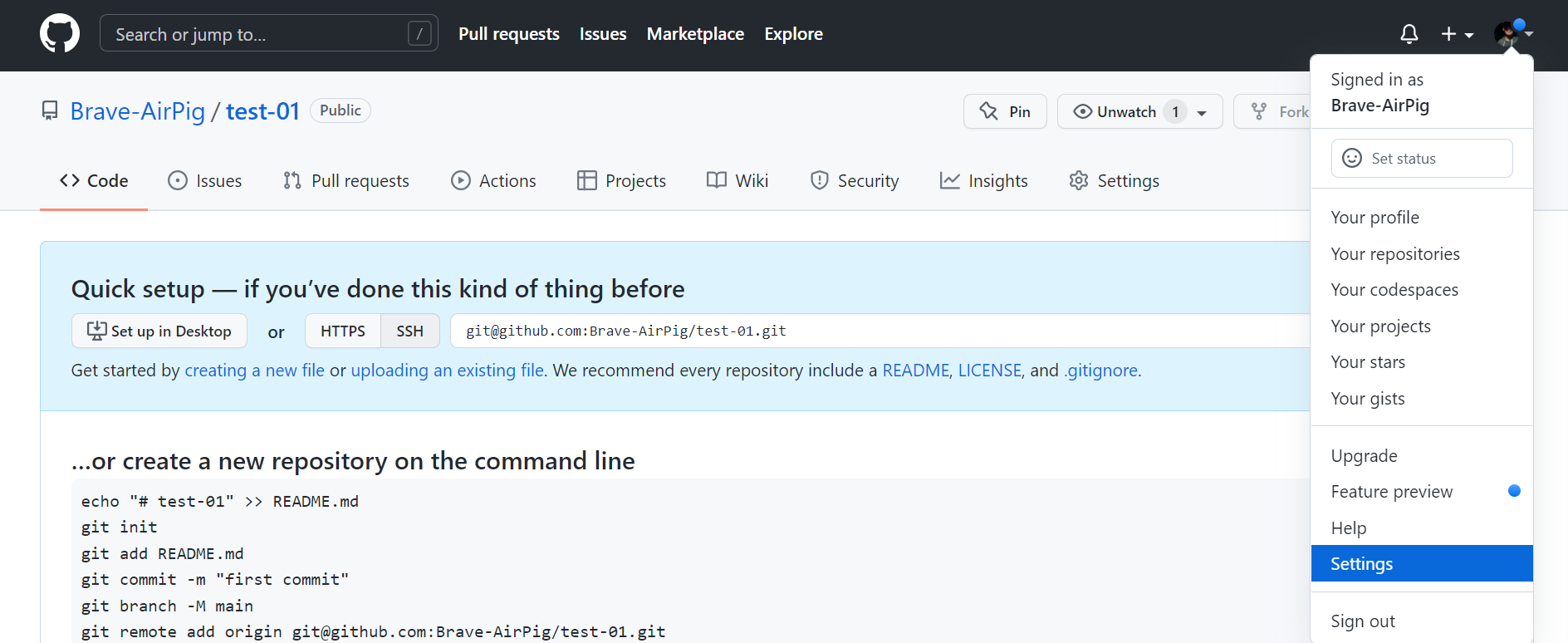Open Pull requests in top navigation
The width and height of the screenshot is (1568, 643).
tap(509, 34)
